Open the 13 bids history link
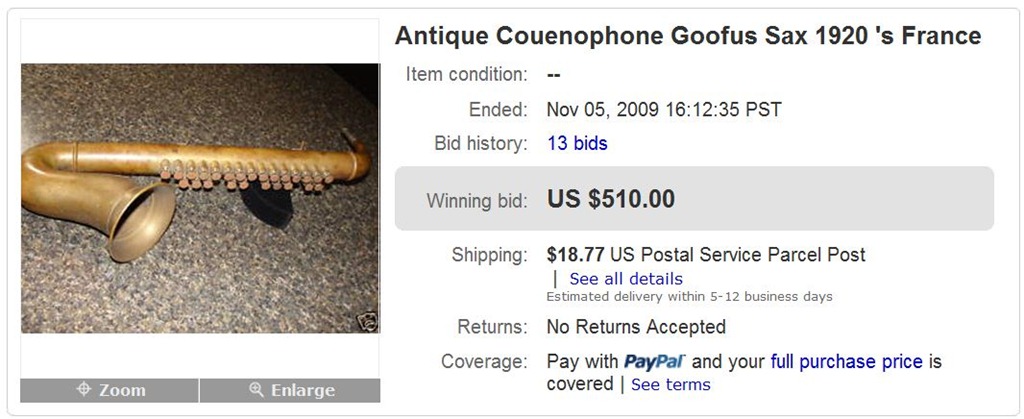Viewport: 1024px width, 419px height. pyautogui.click(x=577, y=143)
